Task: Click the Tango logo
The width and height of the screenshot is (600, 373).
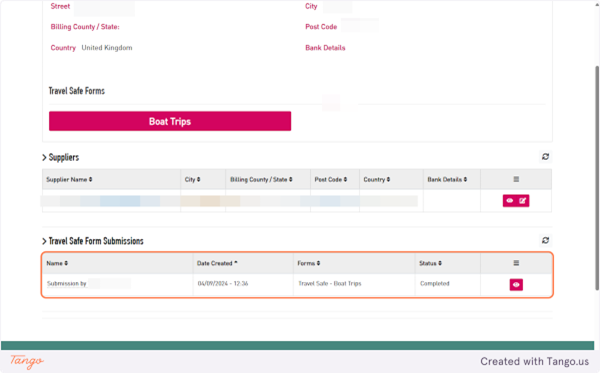Action: coord(27,361)
